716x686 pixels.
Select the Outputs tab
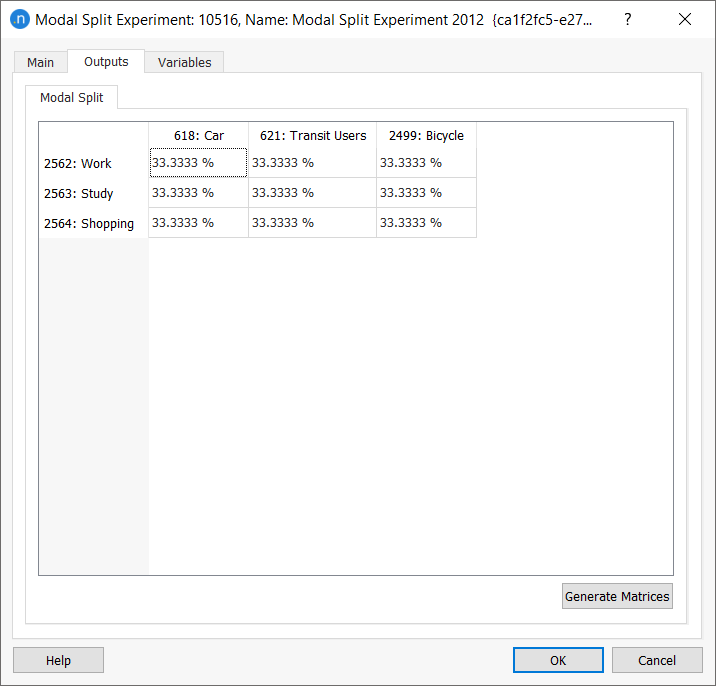[x=106, y=61]
